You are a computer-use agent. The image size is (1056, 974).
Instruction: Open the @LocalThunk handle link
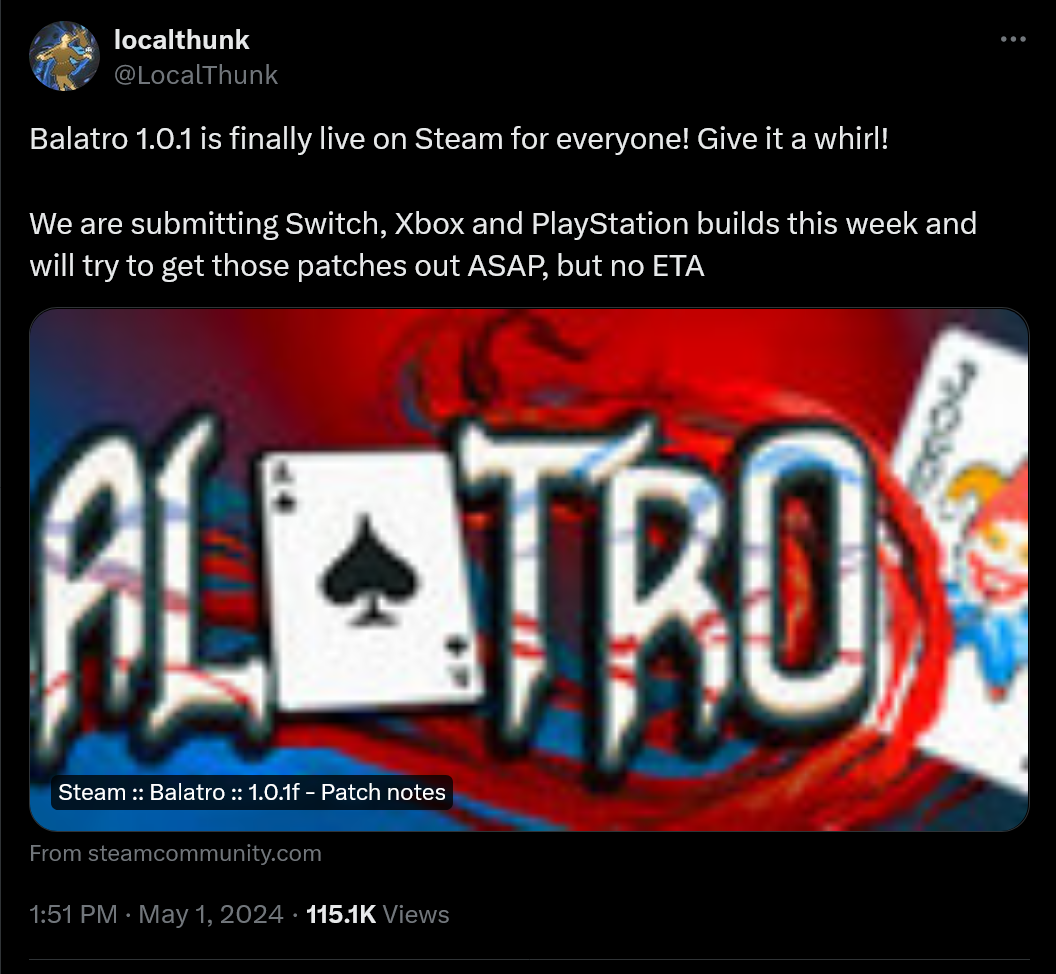tap(196, 75)
